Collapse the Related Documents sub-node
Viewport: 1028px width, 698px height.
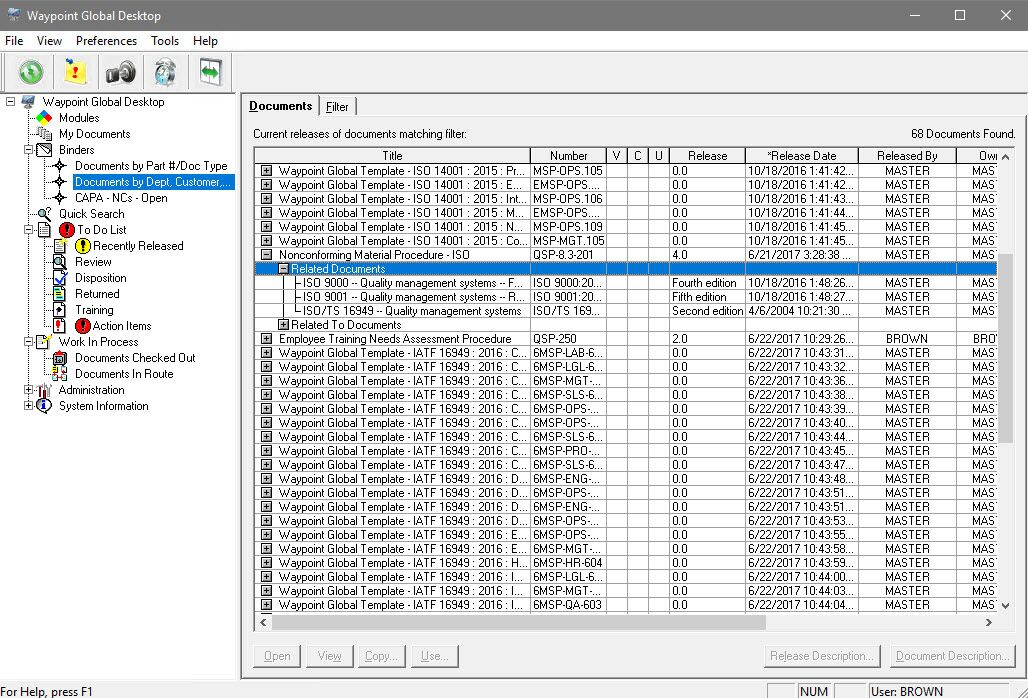click(x=283, y=269)
